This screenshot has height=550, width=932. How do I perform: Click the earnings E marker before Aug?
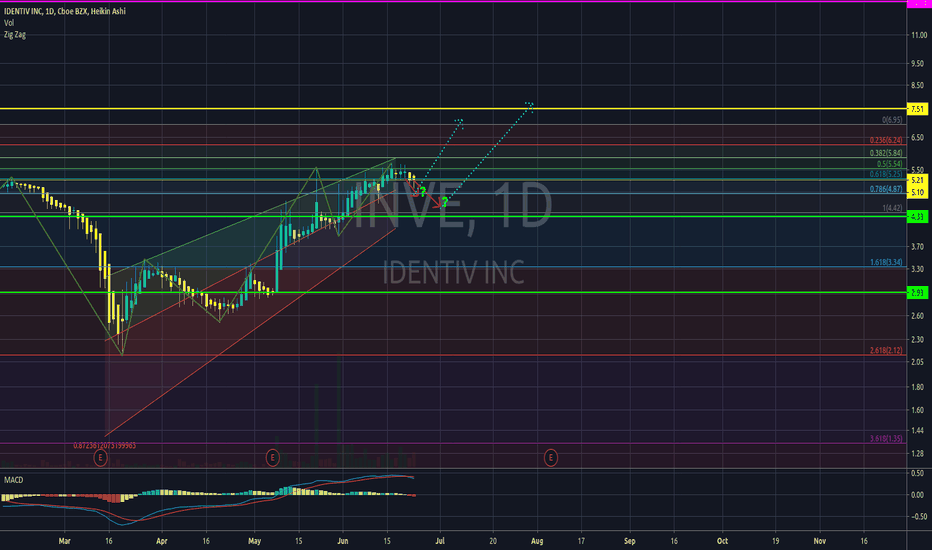551,458
